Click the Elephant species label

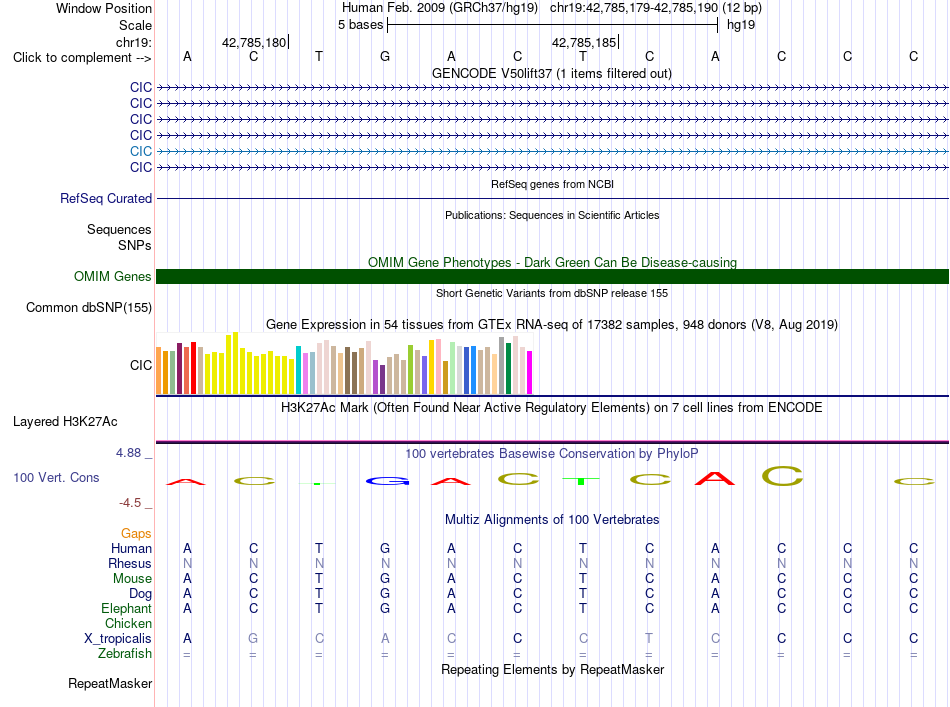[126, 609]
